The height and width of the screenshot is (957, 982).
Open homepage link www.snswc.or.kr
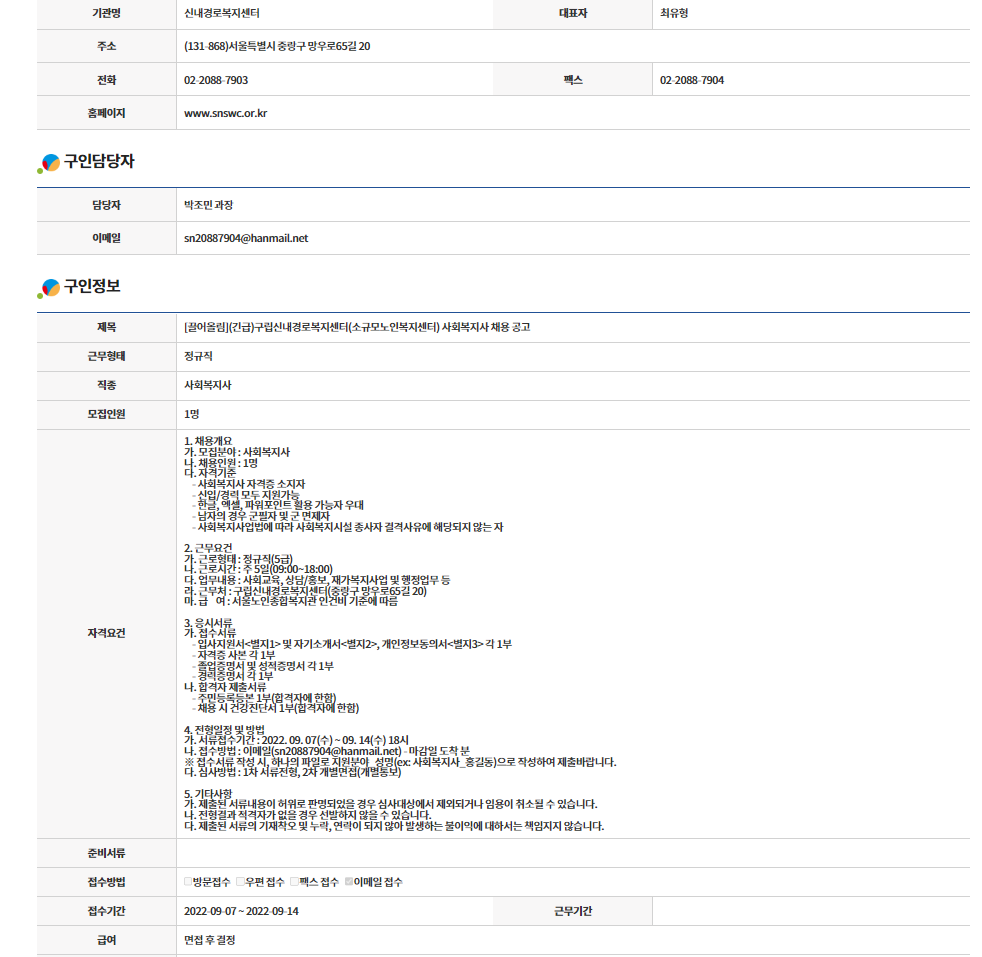[225, 113]
